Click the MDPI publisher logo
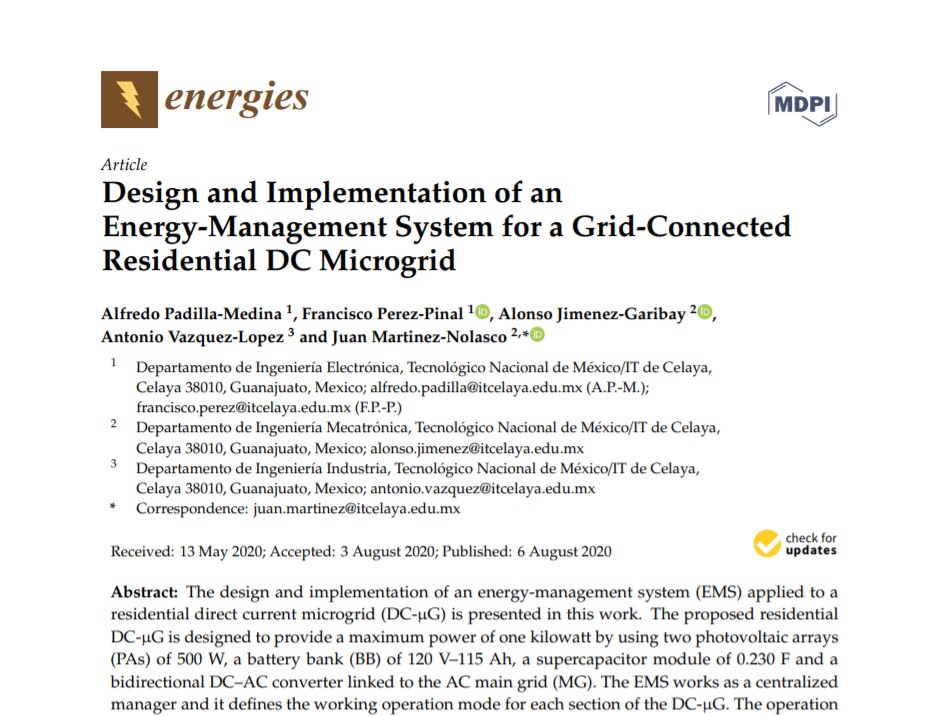The height and width of the screenshot is (716, 952). click(x=802, y=103)
